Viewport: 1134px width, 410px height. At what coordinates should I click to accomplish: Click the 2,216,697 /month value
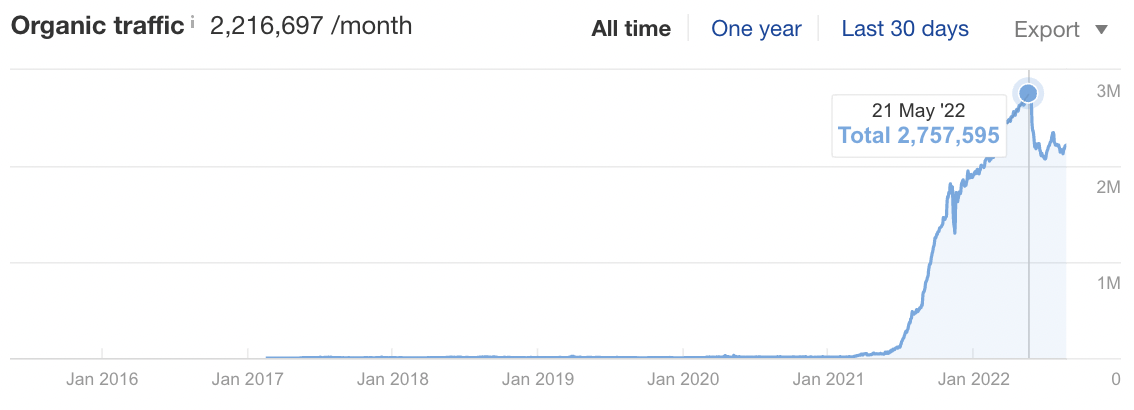(x=311, y=26)
